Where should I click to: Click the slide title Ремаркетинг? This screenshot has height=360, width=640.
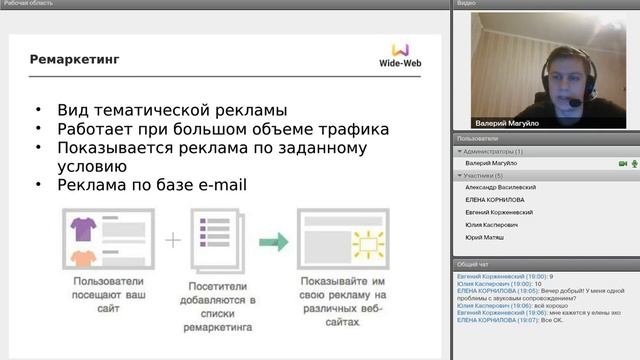[74, 60]
